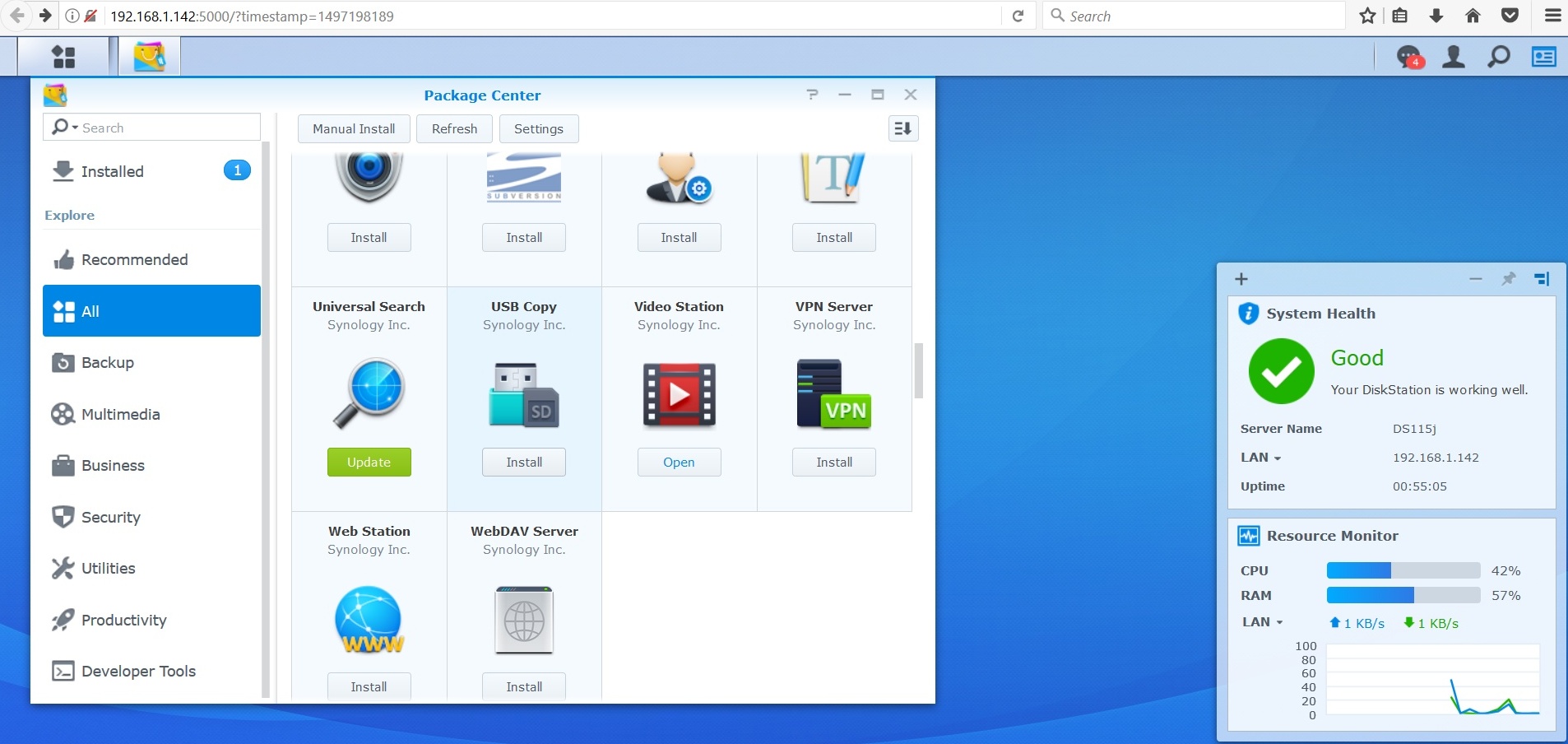Install the Web Station package
Screen dimensions: 1568x744
pyautogui.click(x=369, y=686)
